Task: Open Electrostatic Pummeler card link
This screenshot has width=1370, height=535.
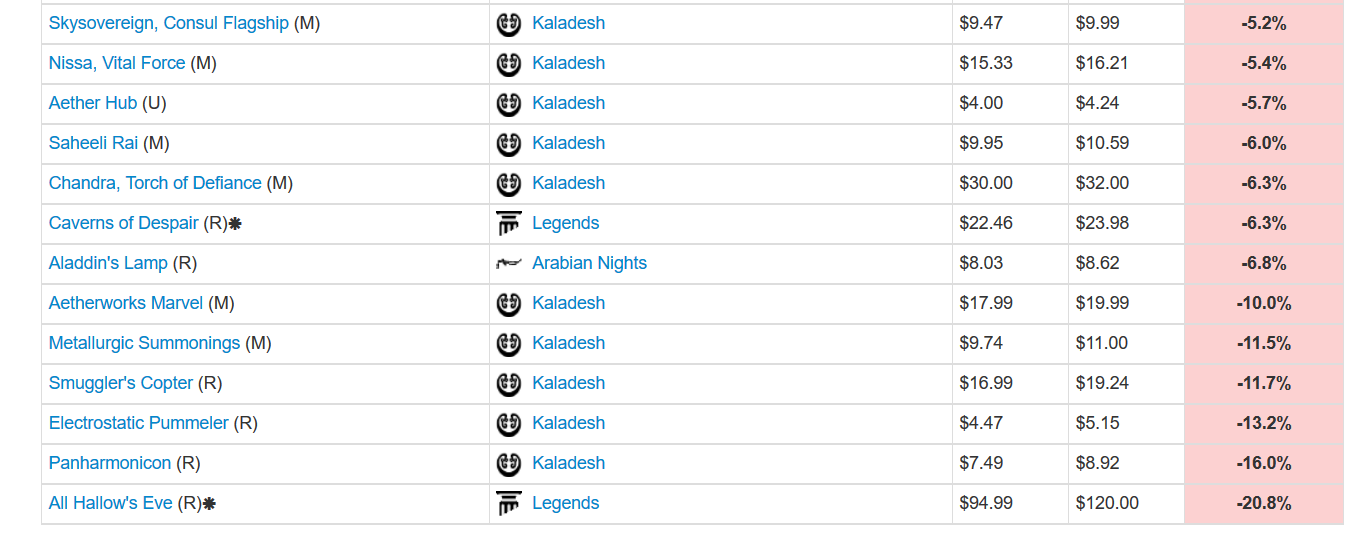Action: point(138,423)
